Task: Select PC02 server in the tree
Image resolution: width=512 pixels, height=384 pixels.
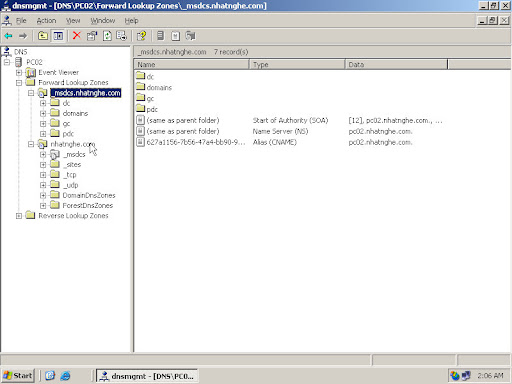Action: 34,62
